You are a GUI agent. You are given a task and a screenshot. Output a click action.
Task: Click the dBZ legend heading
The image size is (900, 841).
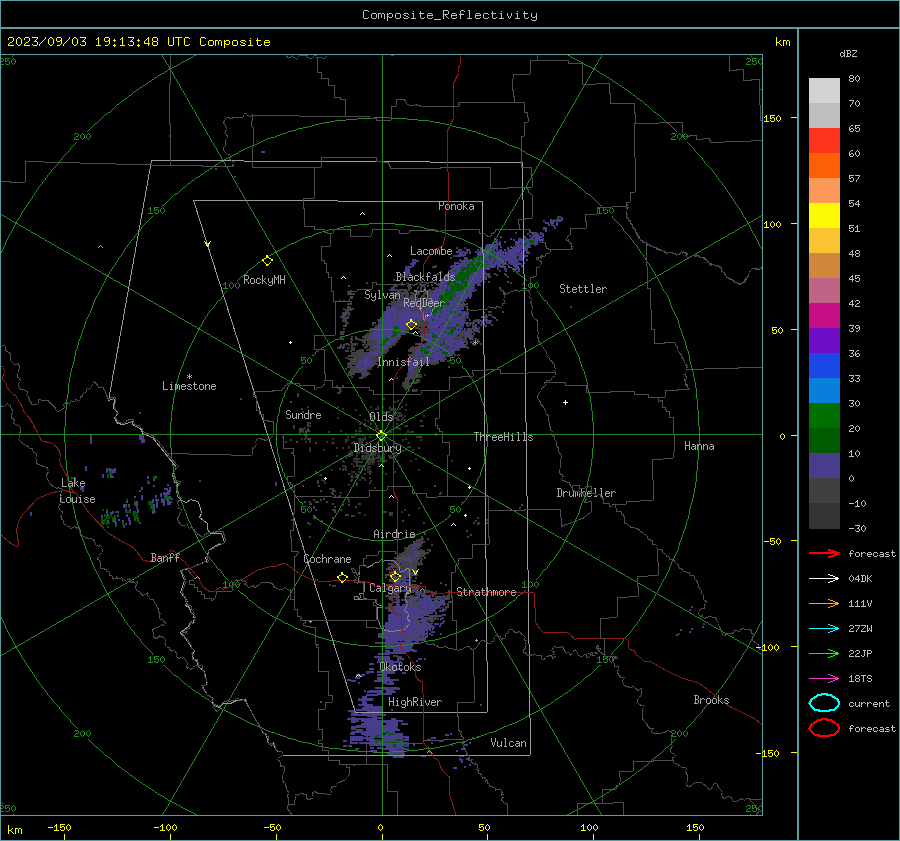[848, 53]
